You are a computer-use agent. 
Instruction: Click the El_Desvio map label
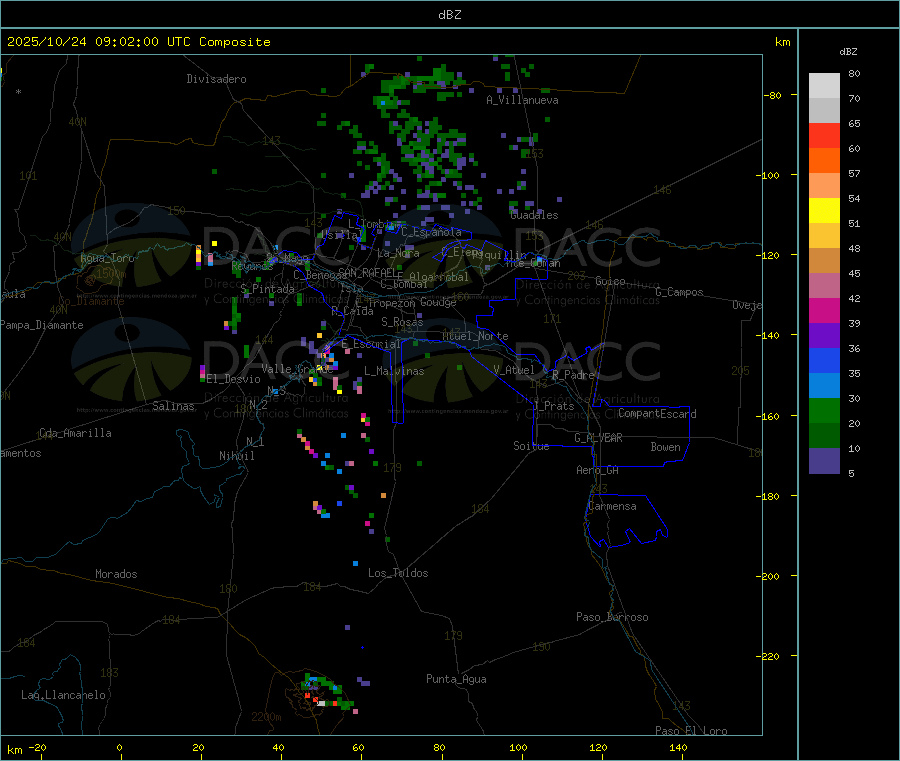(x=234, y=379)
